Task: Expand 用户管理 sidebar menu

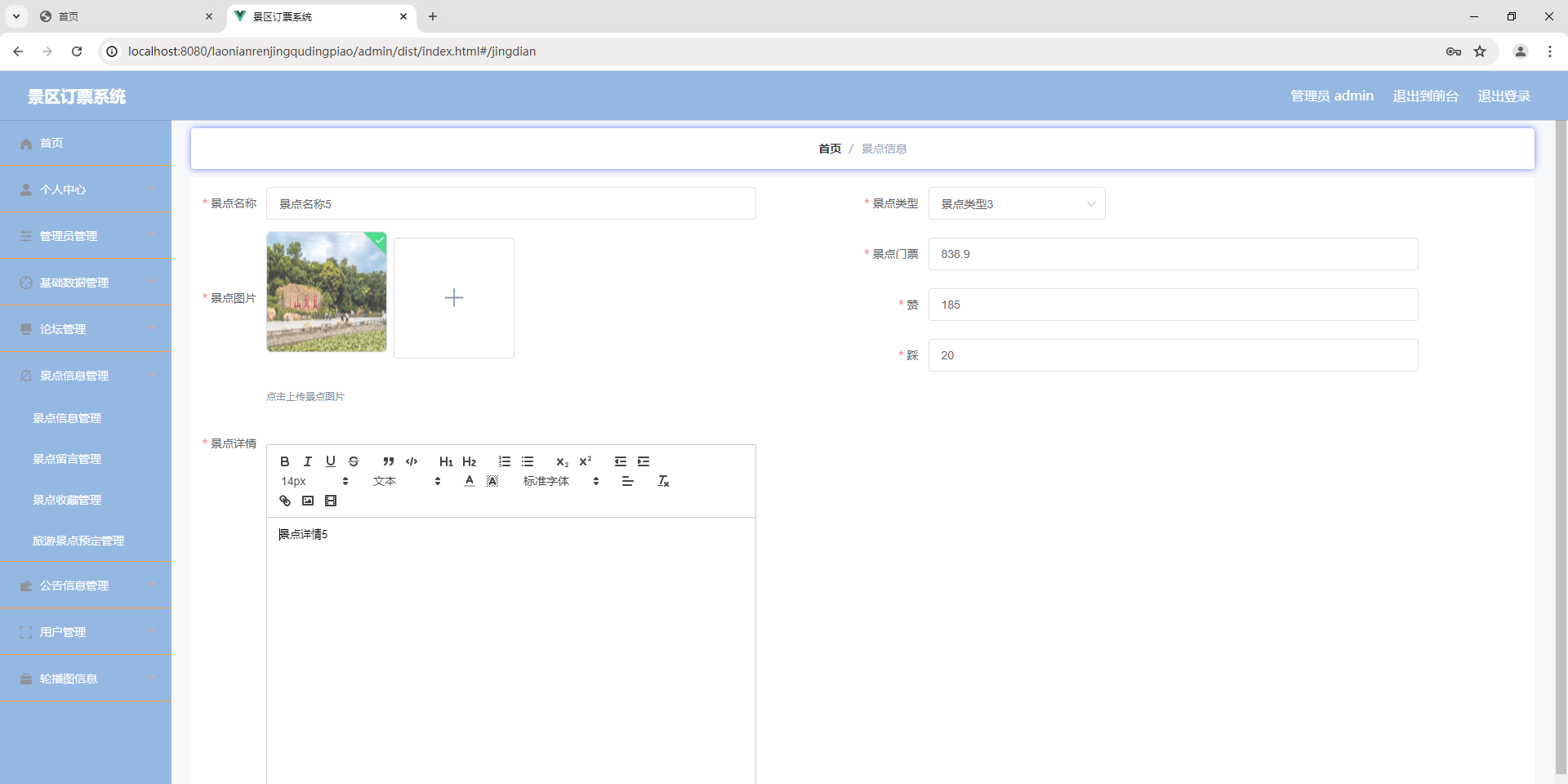Action: point(86,632)
